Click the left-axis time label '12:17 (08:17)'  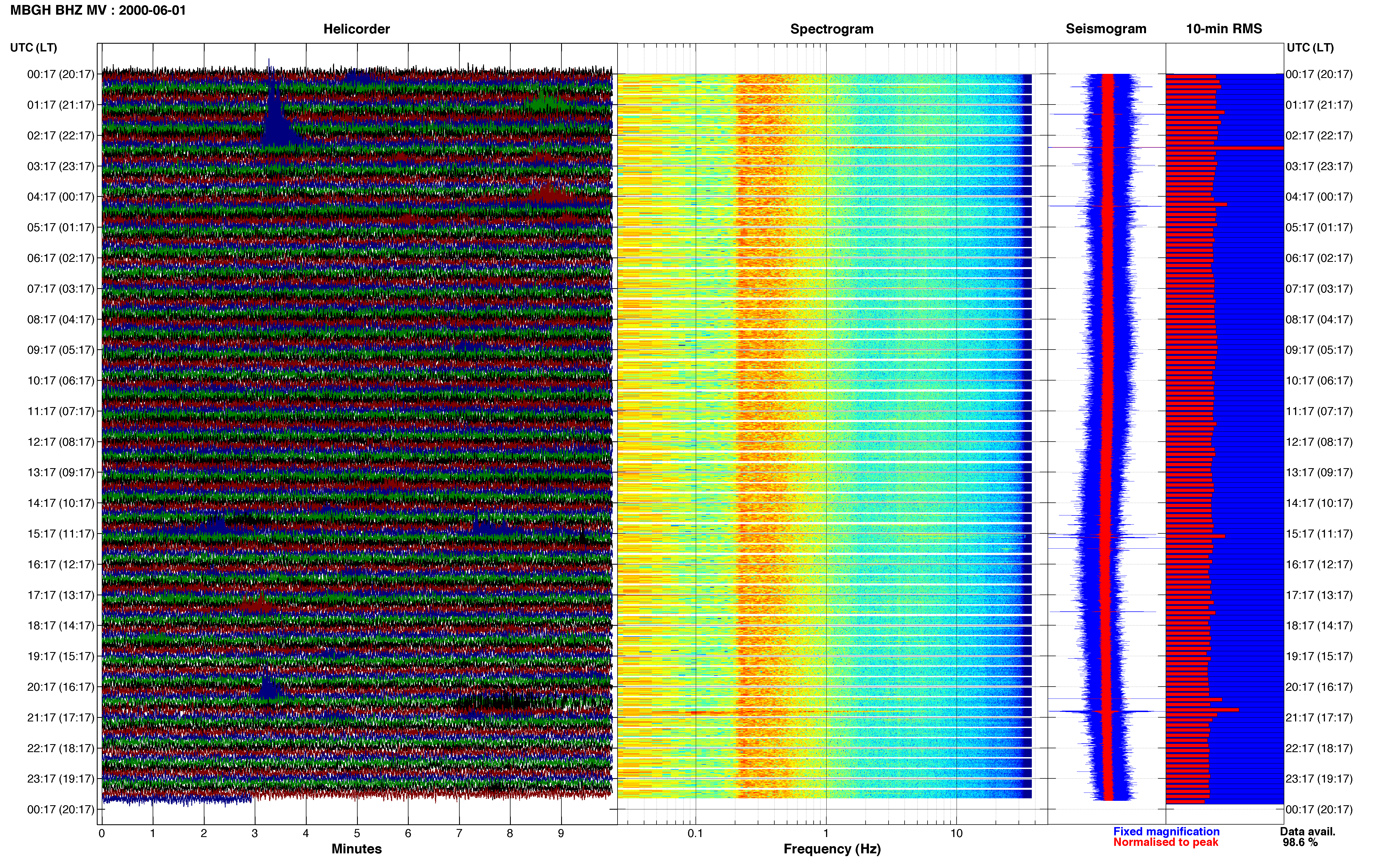click(61, 442)
